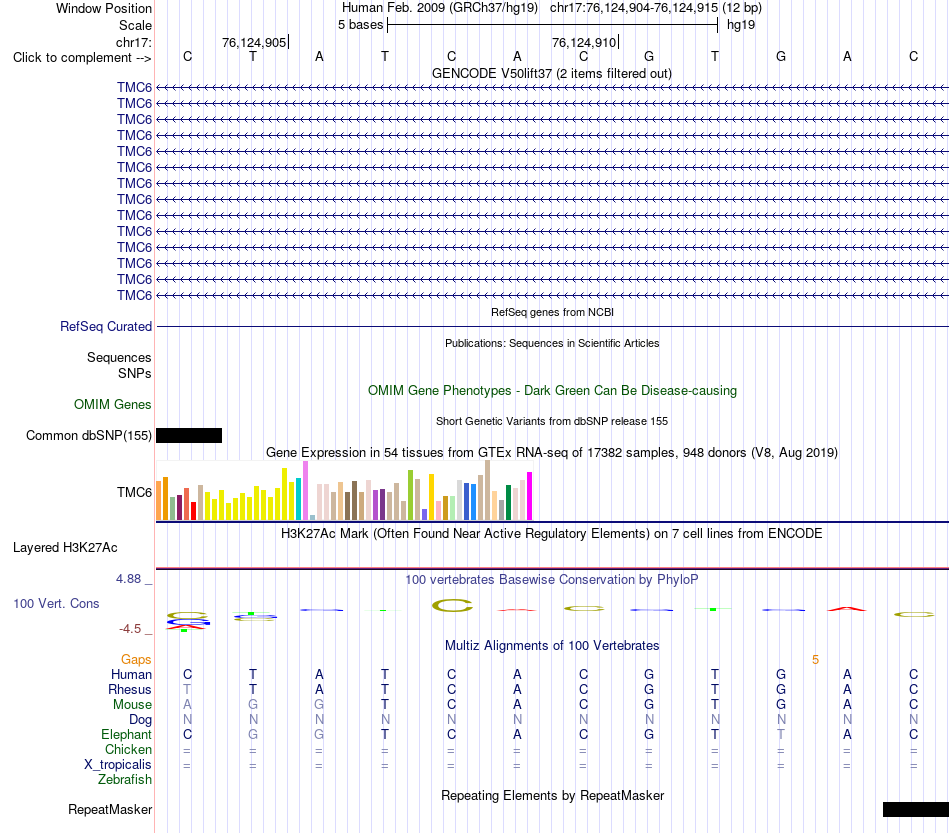
Task: Open the OMIM Genes track label
Action: click(113, 404)
